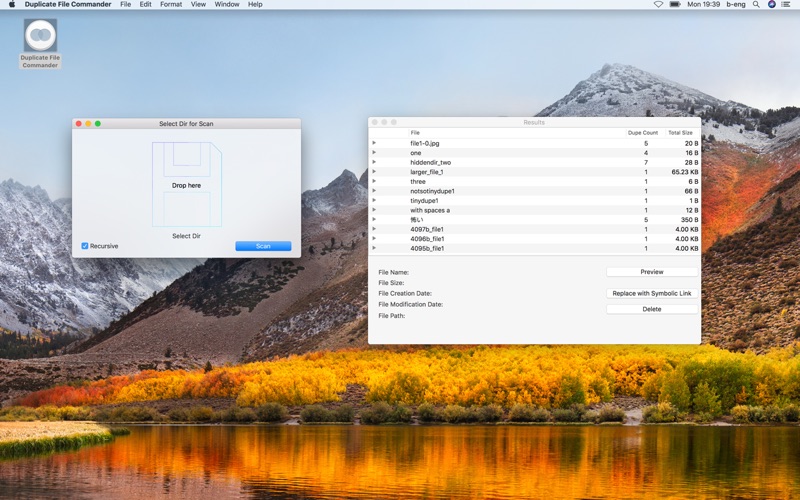Expand the 4096b_file1 row

tap(374, 238)
